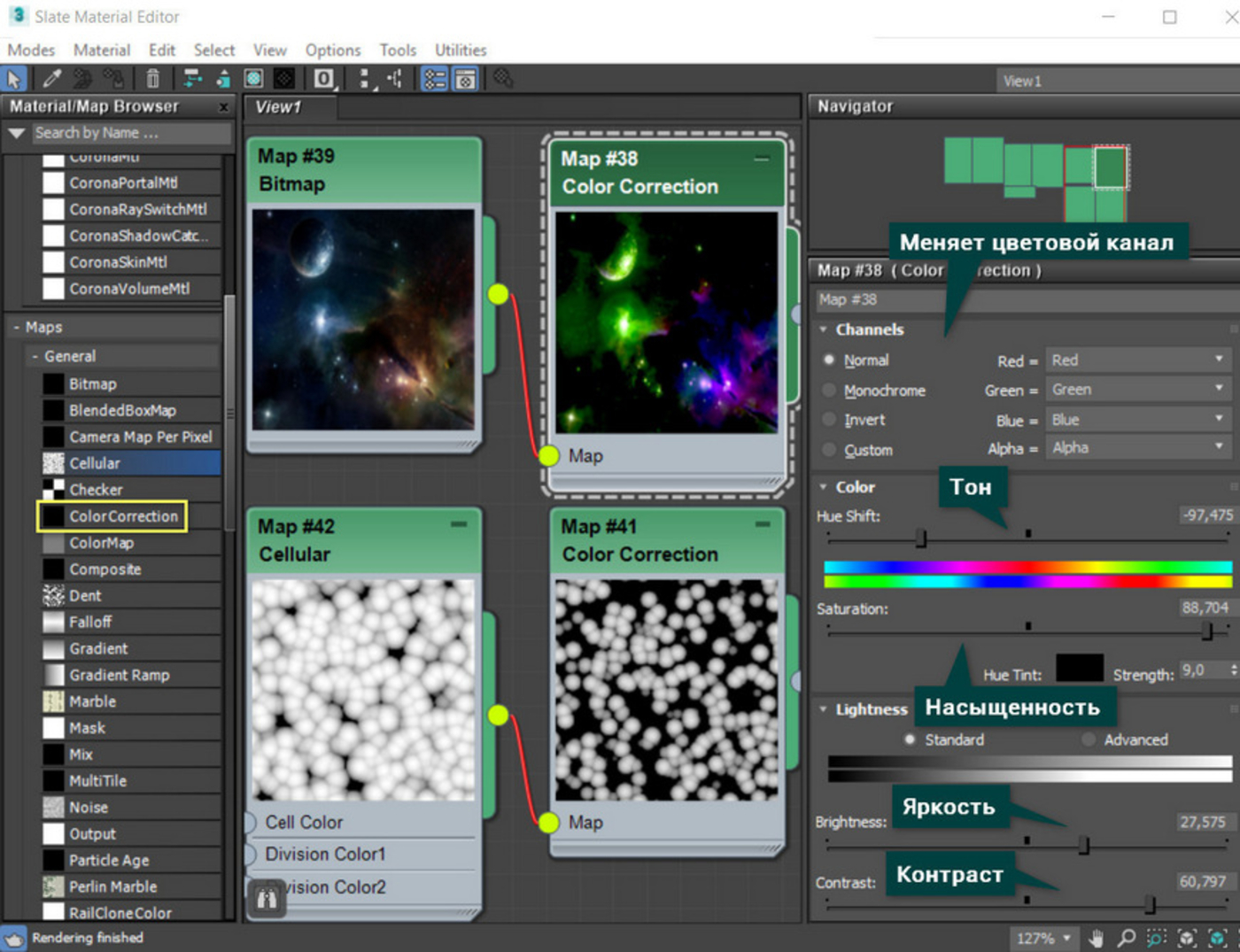This screenshot has height=952, width=1240.
Task: Open the Utilities menu
Action: [460, 50]
